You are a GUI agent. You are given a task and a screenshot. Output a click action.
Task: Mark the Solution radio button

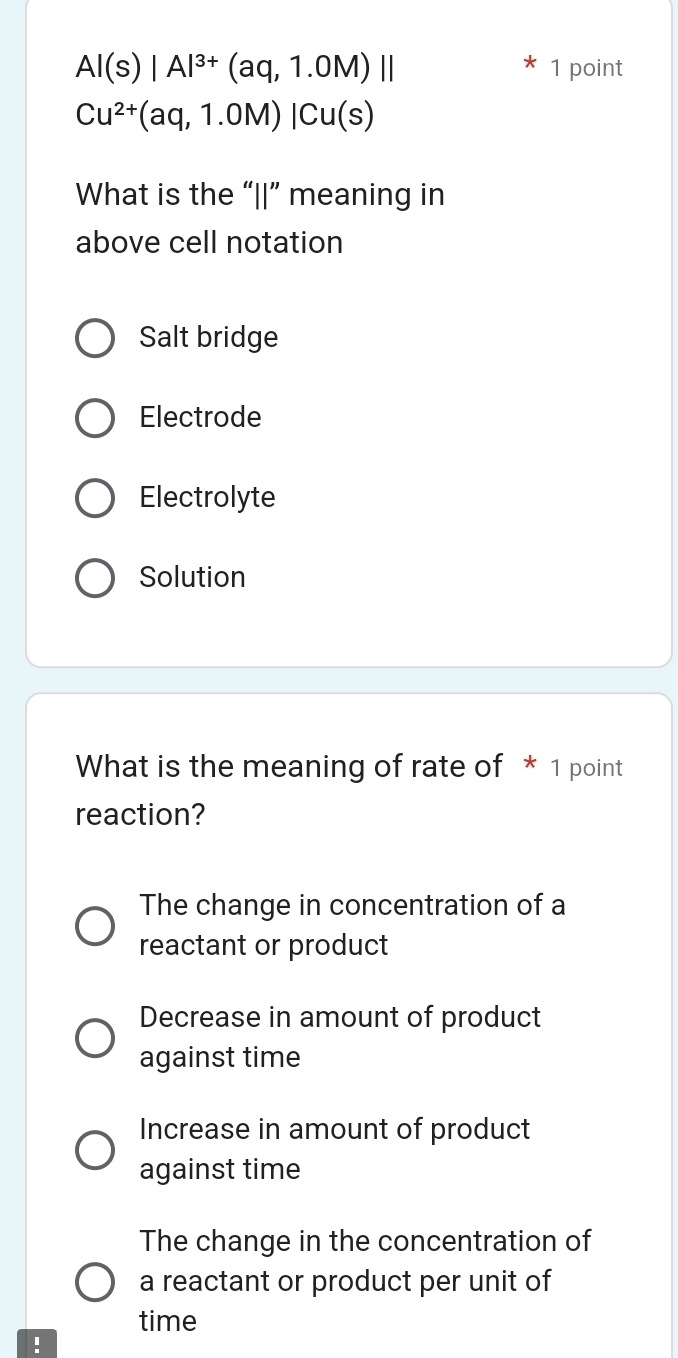(95, 578)
